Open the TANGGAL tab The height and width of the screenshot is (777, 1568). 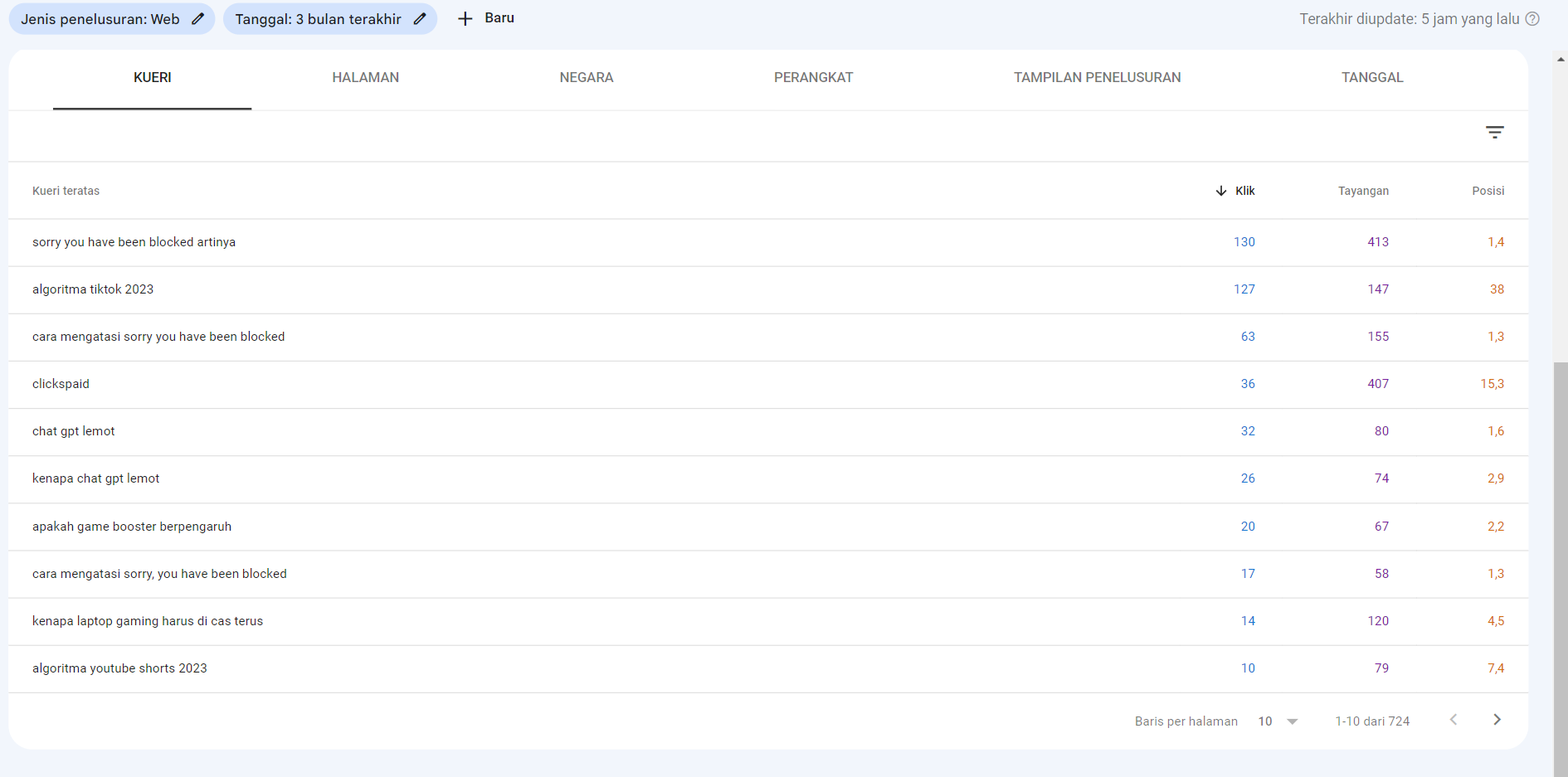pyautogui.click(x=1371, y=78)
